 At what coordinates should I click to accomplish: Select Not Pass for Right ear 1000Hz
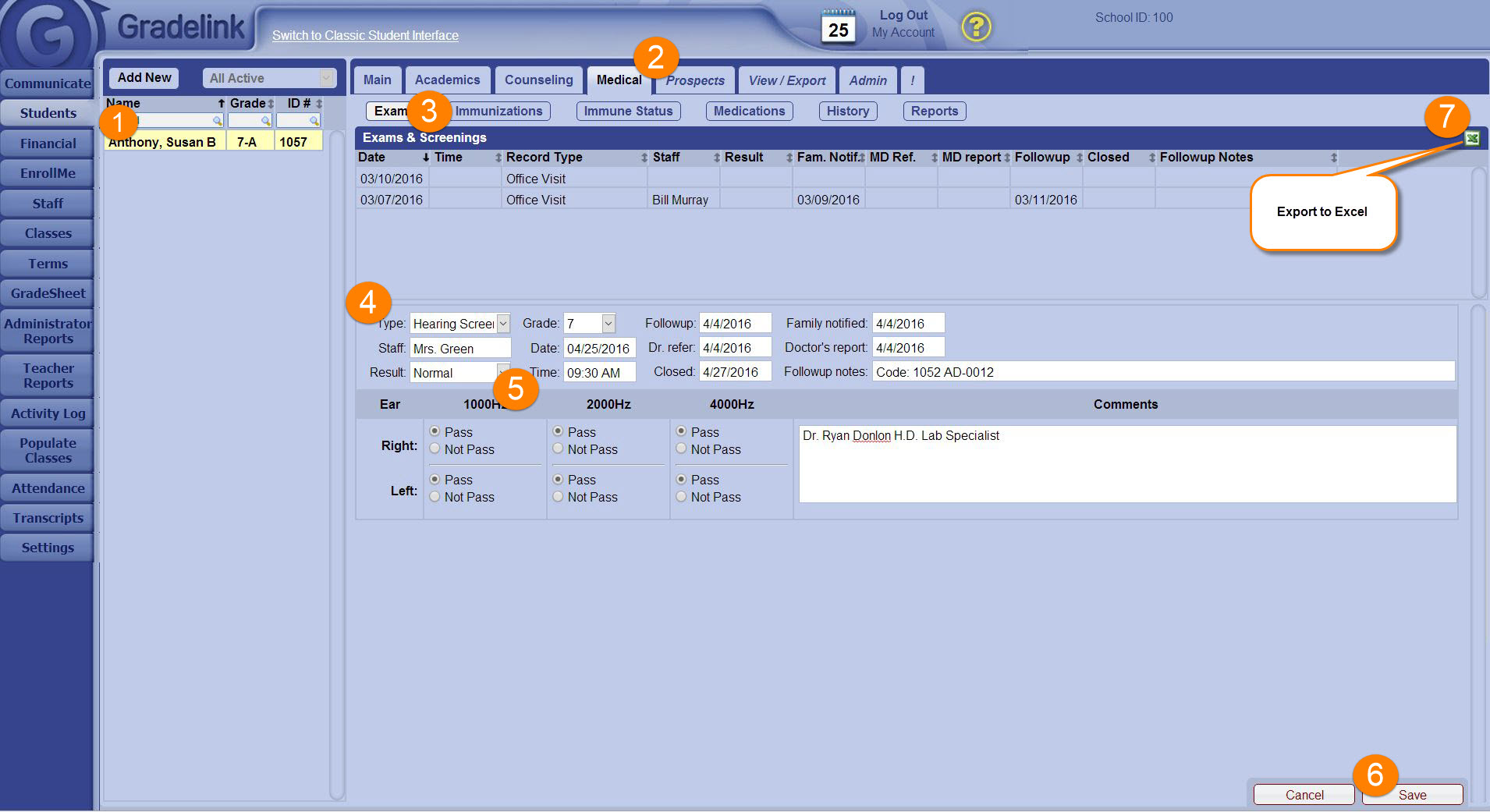coord(435,449)
